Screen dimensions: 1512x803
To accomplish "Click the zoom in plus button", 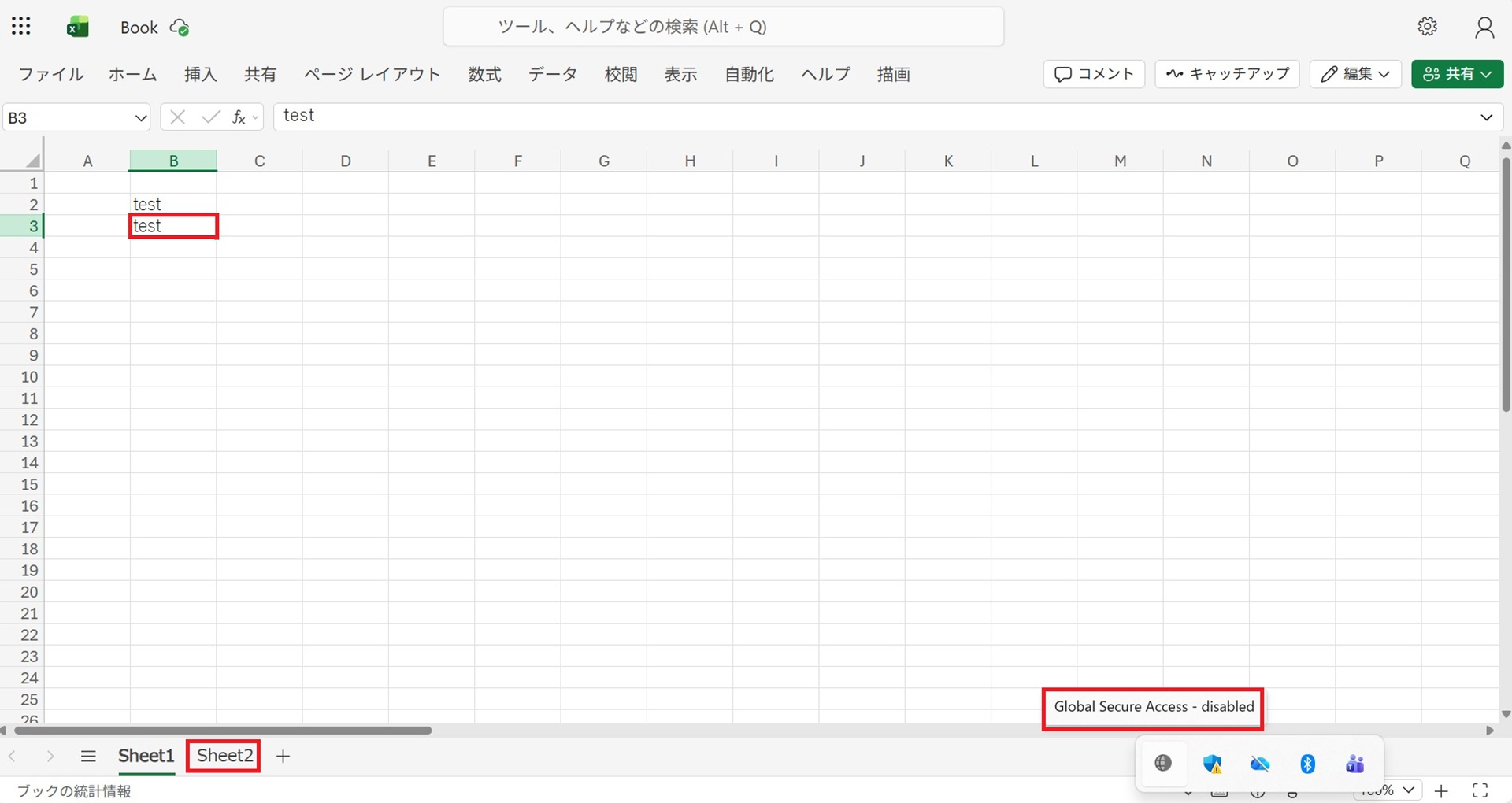I will pos(1441,791).
